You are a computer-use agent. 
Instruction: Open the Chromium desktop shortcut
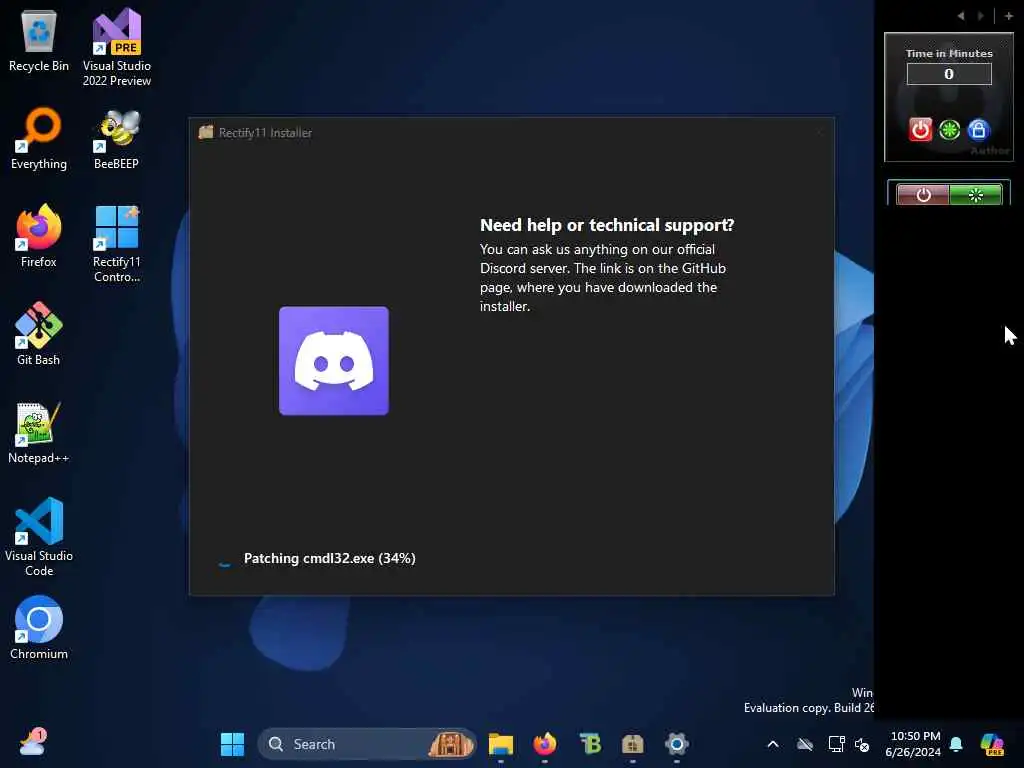[39, 628]
